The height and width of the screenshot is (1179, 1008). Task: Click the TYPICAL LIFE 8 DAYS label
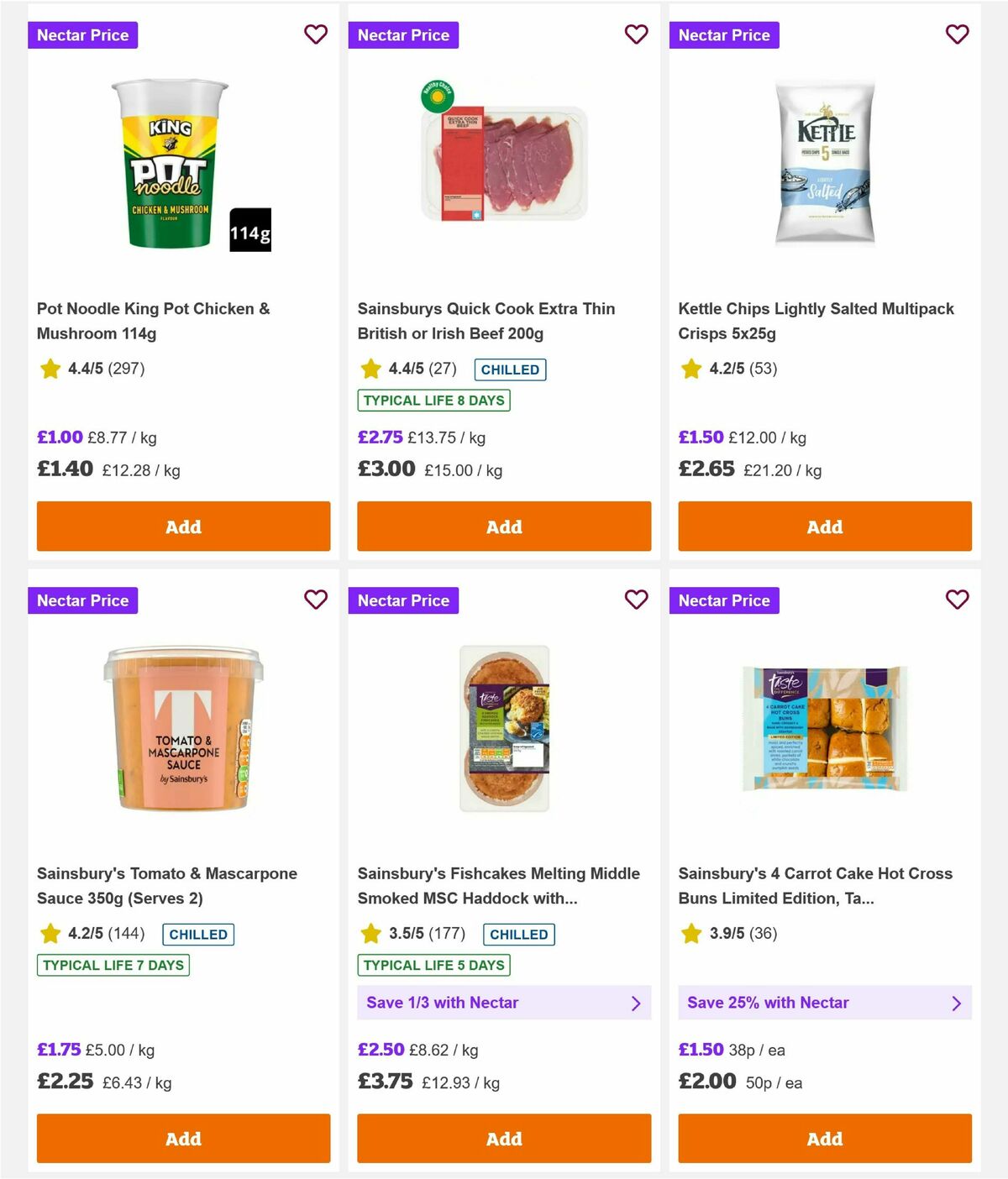433,401
